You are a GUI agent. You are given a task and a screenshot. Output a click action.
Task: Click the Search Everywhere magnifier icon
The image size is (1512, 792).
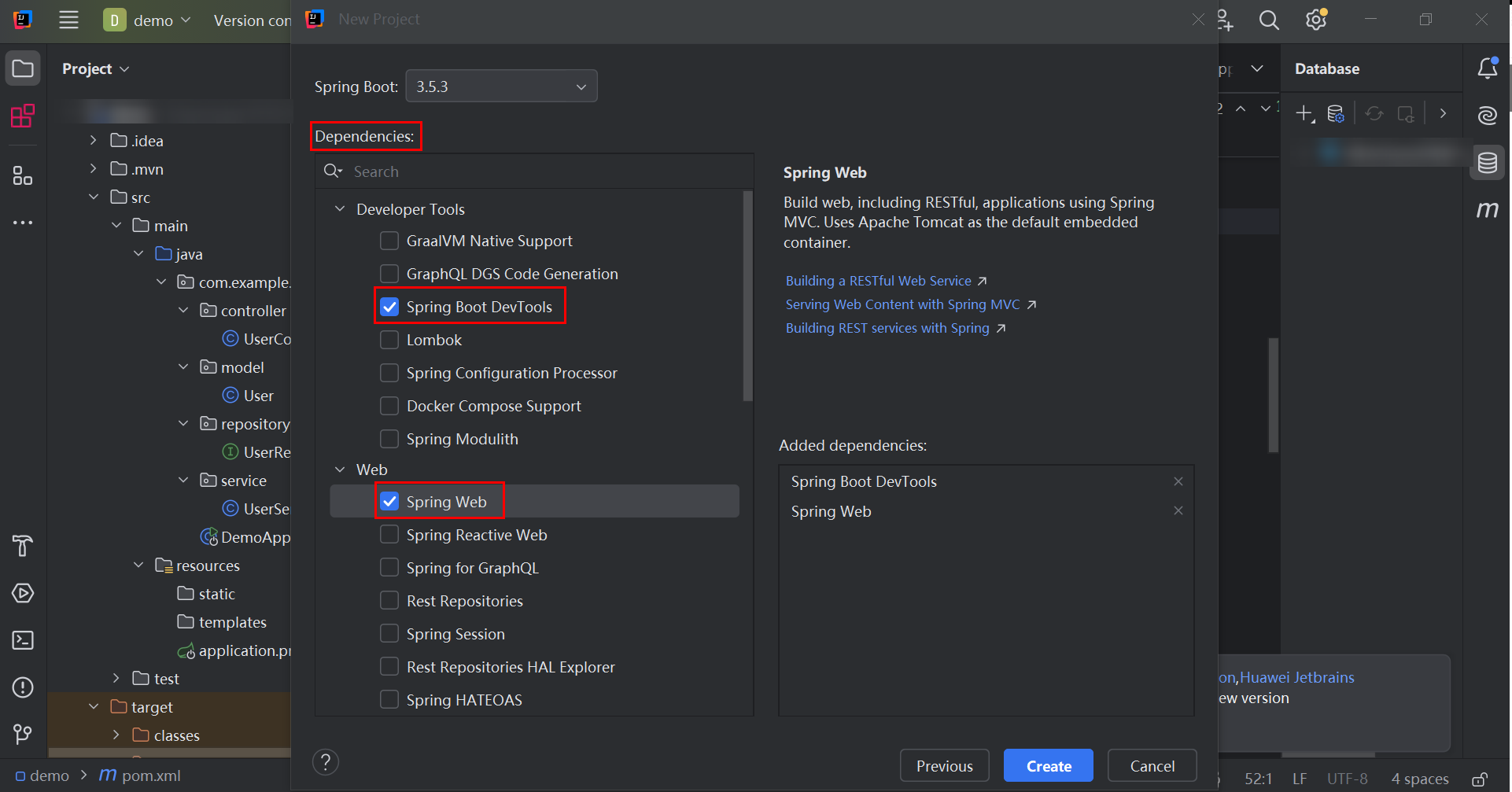pos(1268,20)
